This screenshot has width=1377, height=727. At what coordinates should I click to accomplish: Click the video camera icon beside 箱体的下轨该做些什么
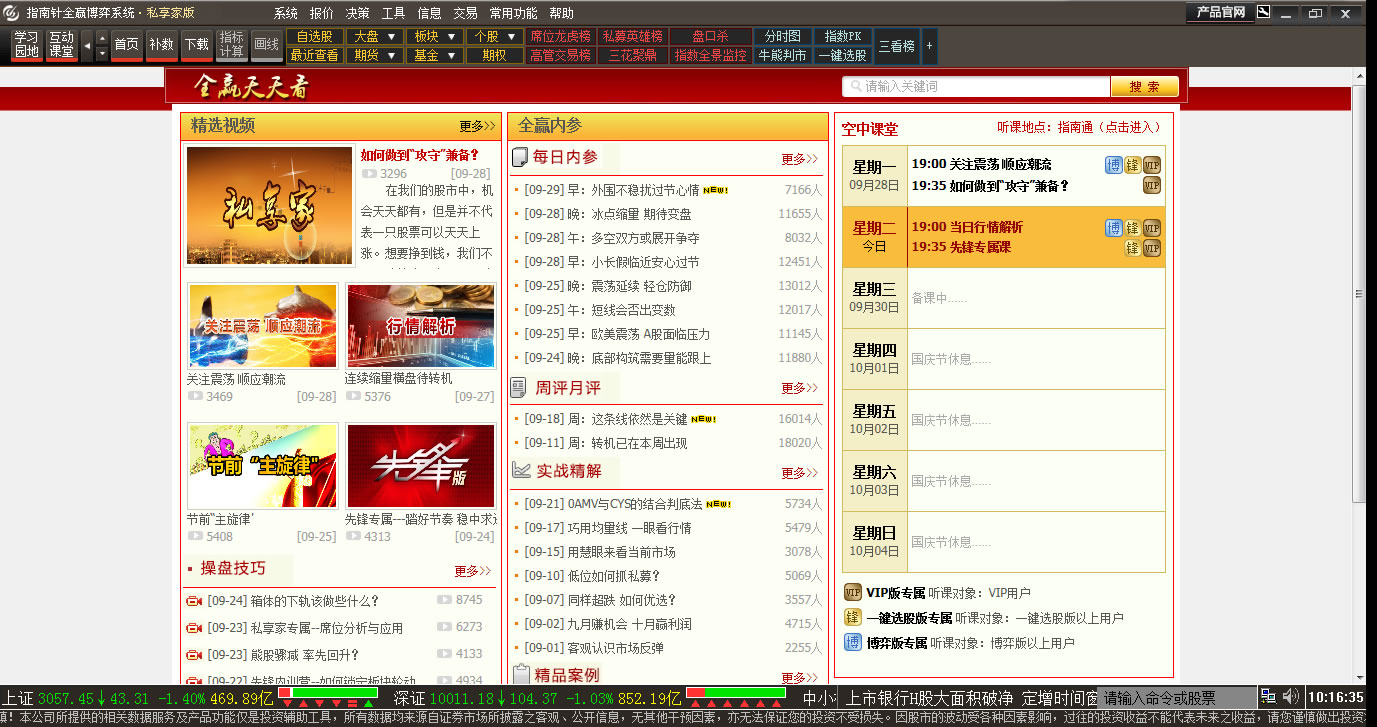pyautogui.click(x=194, y=601)
